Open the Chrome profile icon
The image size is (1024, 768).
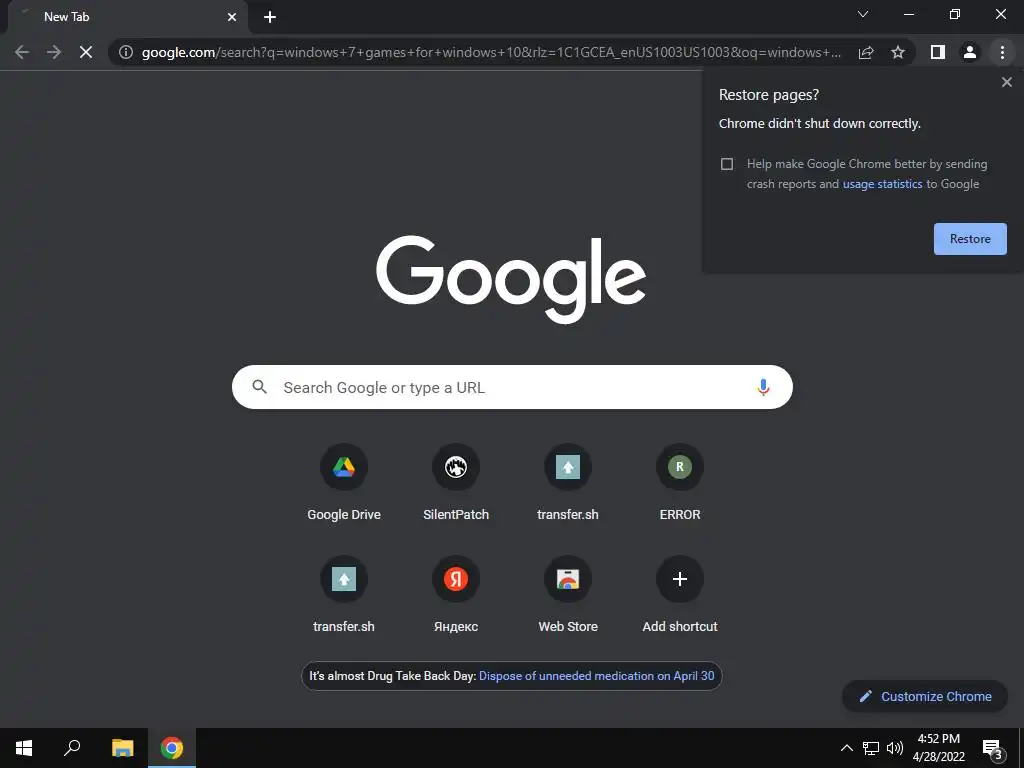(970, 52)
